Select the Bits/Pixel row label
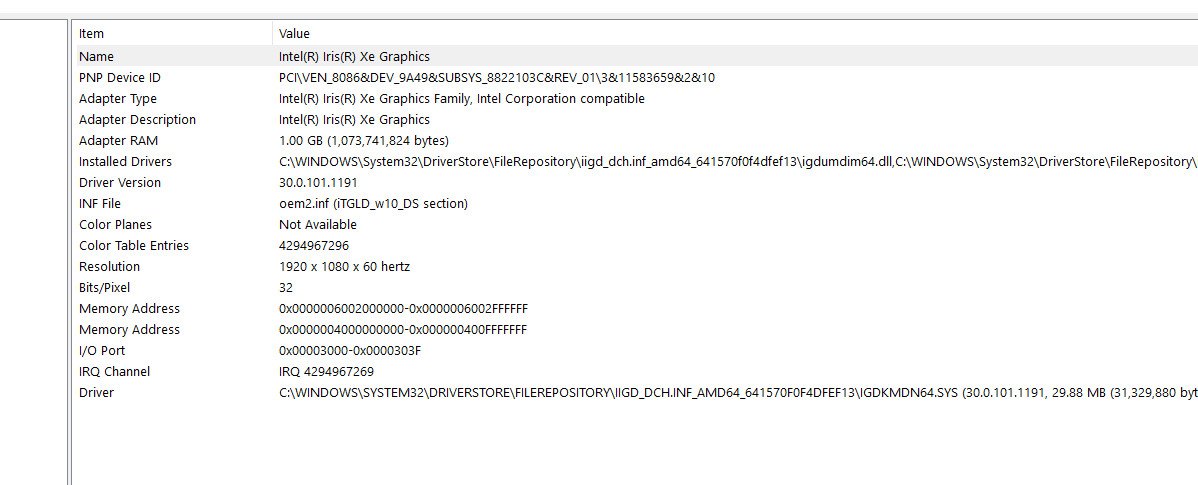1198x485 pixels. click(x=105, y=288)
